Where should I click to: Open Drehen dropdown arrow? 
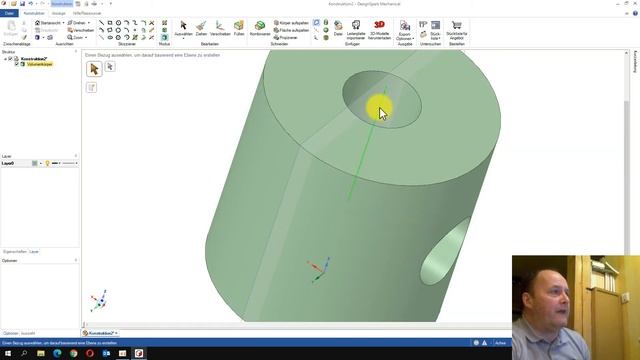click(89, 23)
